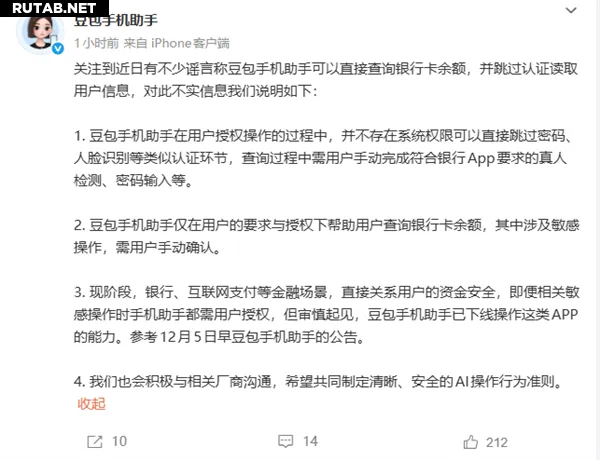Click the point 2 paragraph text
Image resolution: width=600 pixels, height=460 pixels.
326,236
